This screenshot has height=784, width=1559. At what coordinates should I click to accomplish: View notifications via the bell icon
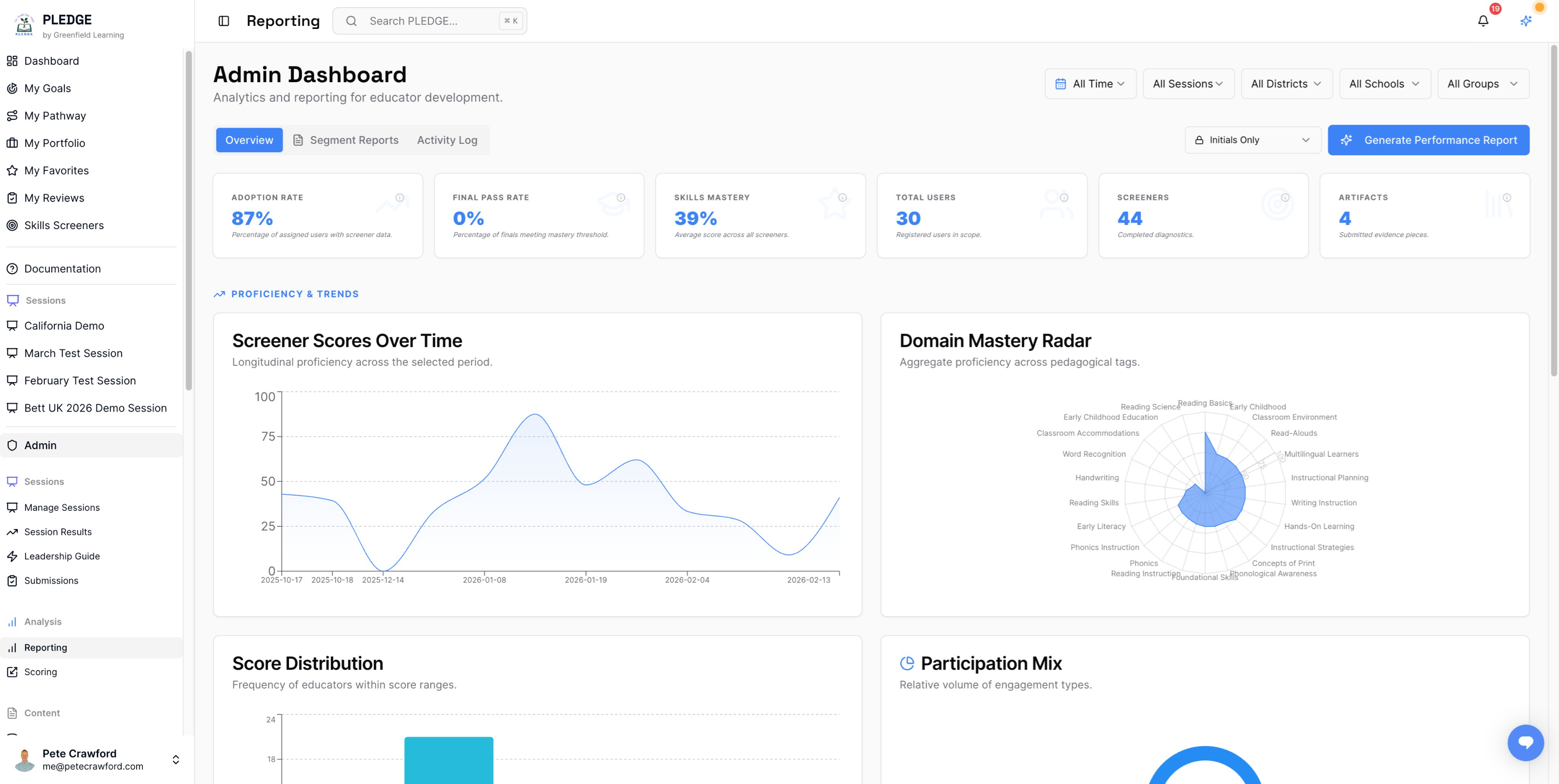(x=1483, y=20)
